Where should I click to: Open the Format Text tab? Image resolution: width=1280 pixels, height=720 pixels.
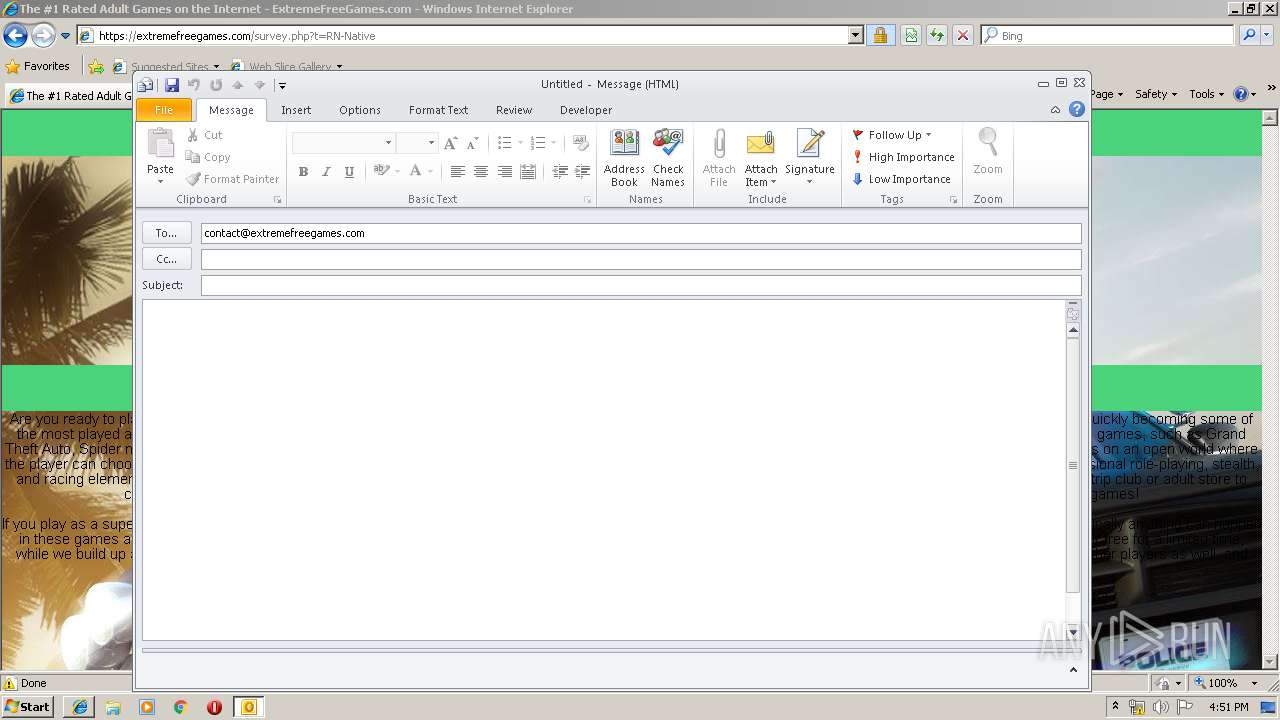pos(438,110)
